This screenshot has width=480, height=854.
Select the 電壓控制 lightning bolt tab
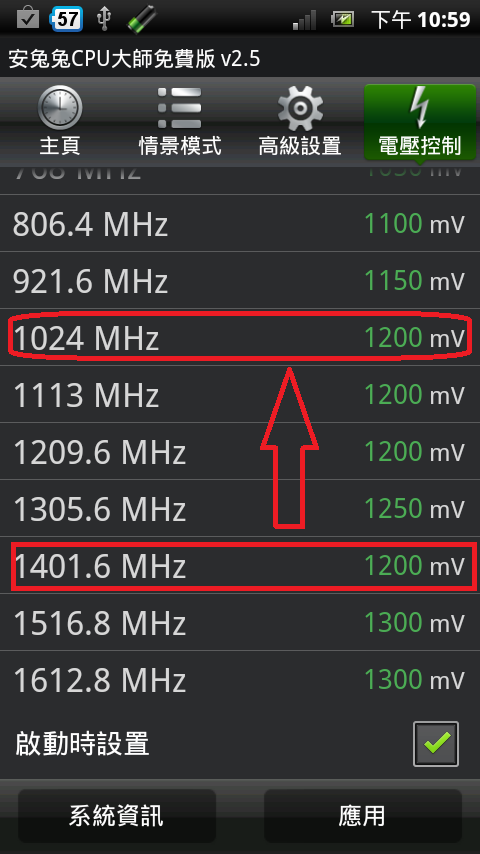click(420, 121)
